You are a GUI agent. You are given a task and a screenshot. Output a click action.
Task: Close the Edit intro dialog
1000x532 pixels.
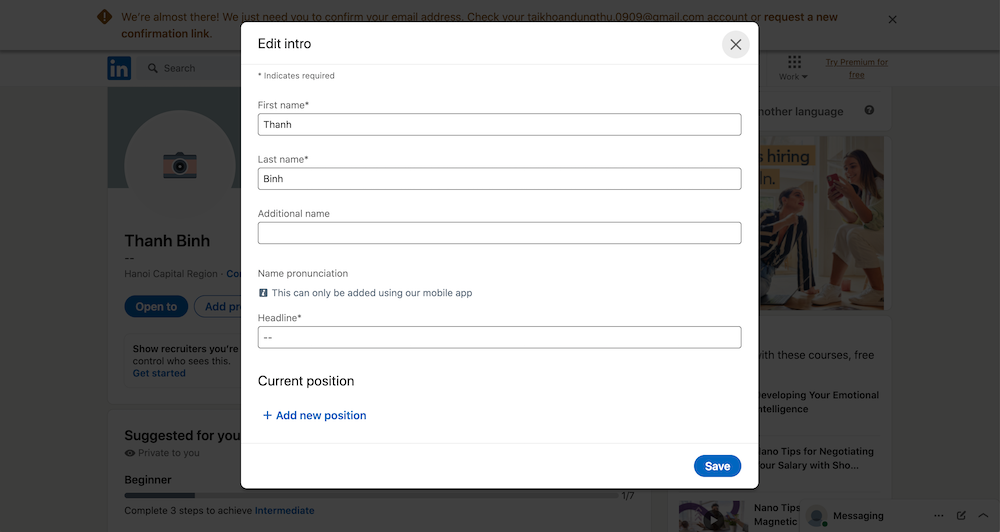click(735, 44)
